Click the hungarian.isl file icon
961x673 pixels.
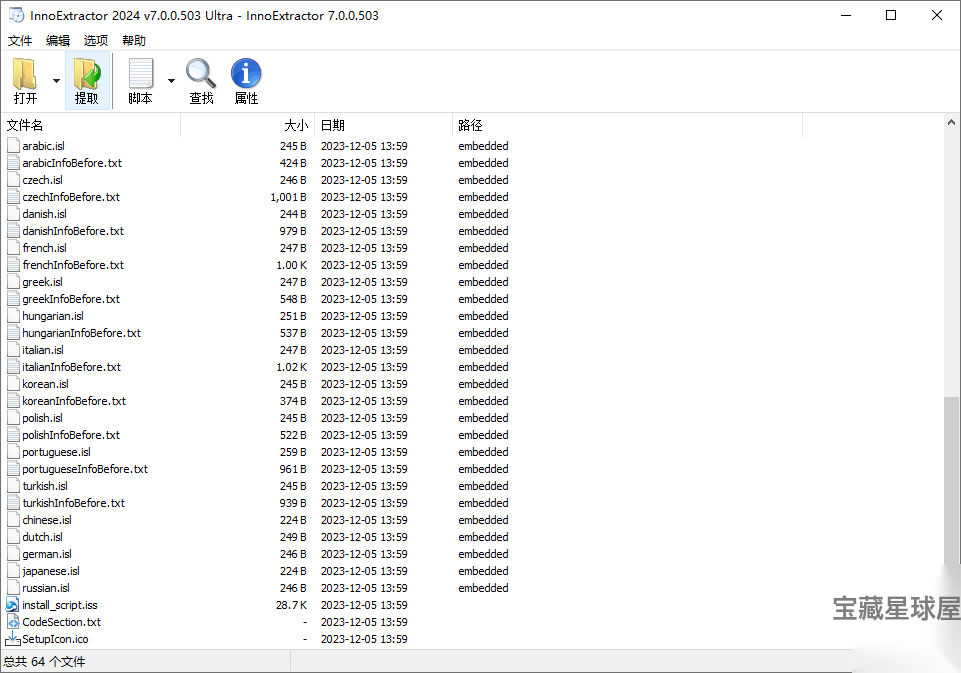point(13,316)
